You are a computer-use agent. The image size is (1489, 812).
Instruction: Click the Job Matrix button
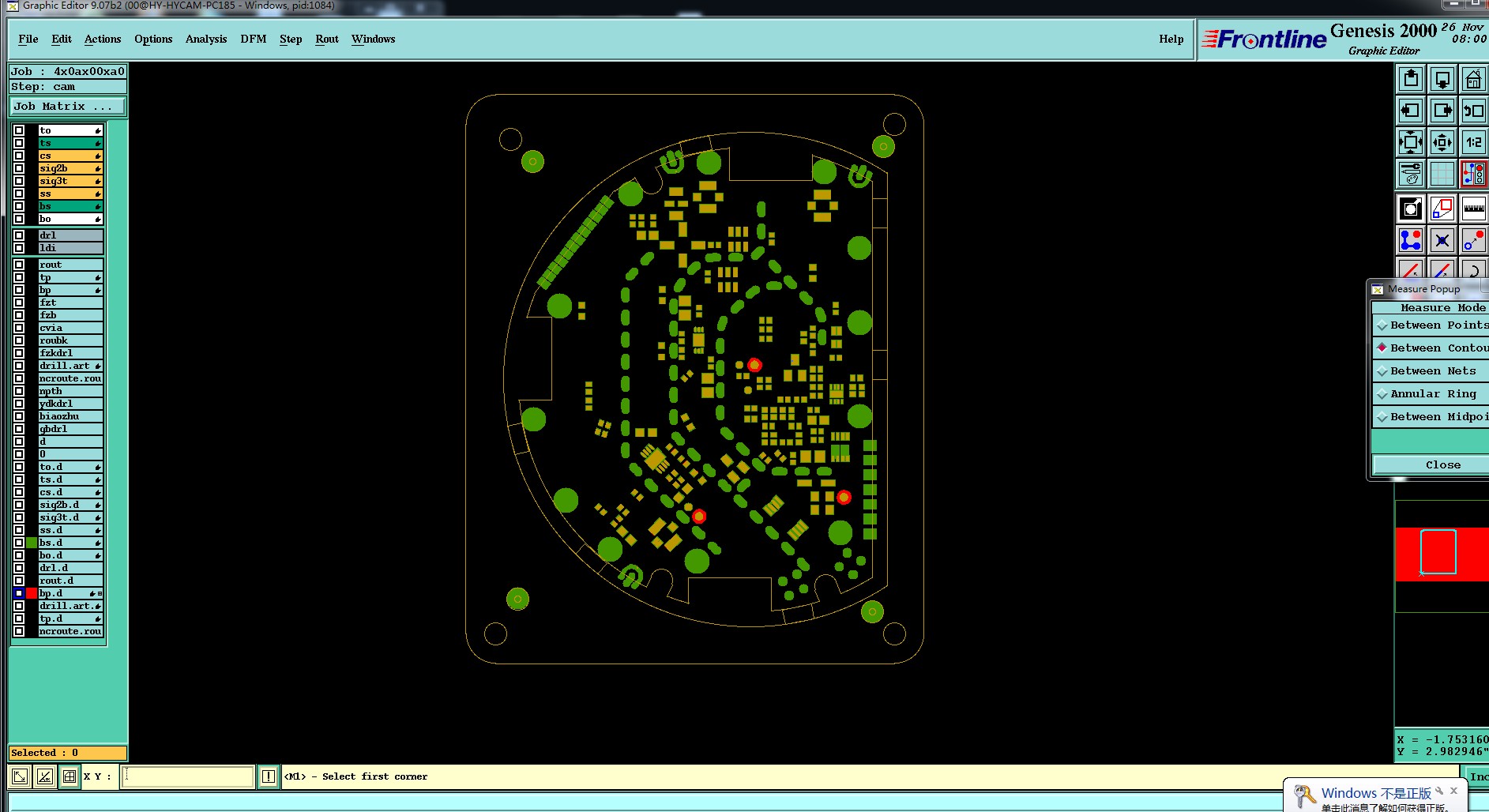tap(67, 107)
